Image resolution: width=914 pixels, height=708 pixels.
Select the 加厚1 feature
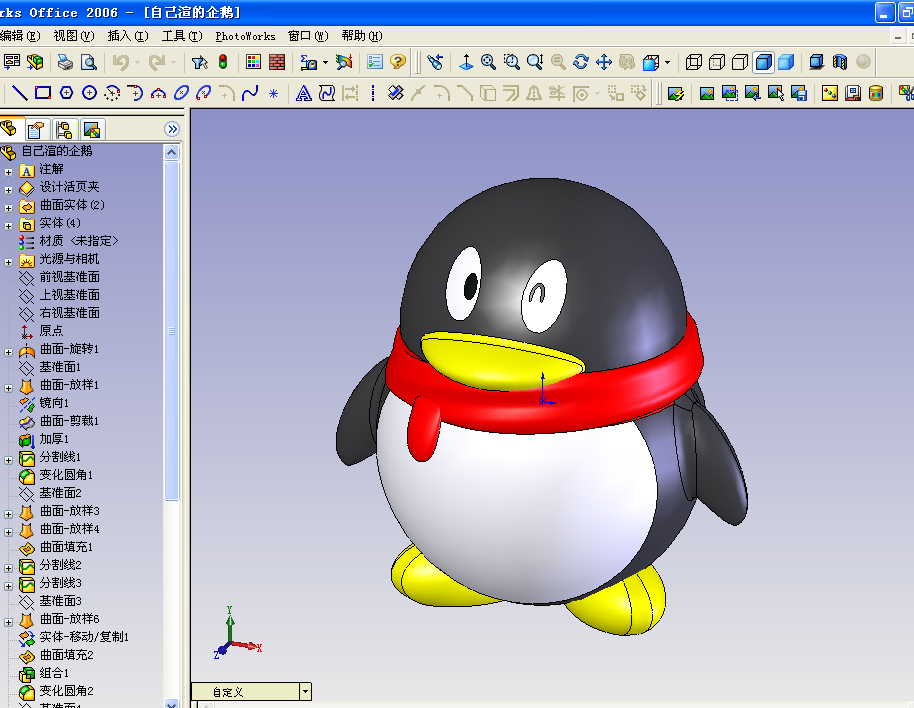coord(54,439)
